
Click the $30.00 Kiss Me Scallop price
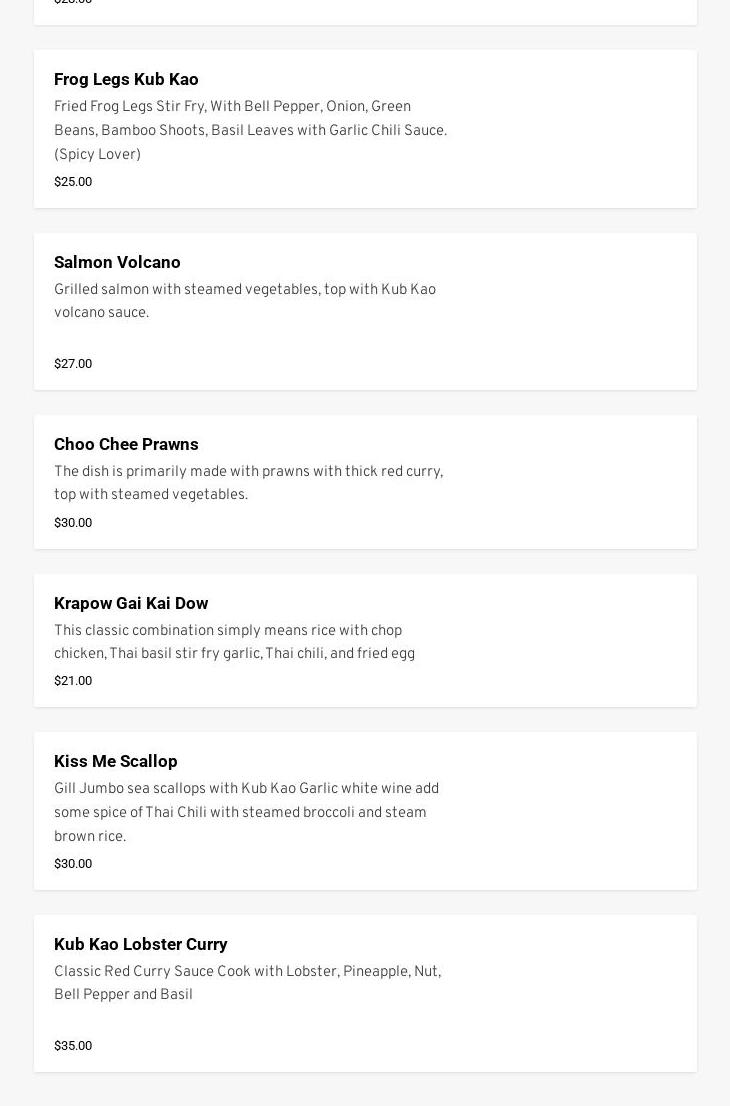point(73,864)
